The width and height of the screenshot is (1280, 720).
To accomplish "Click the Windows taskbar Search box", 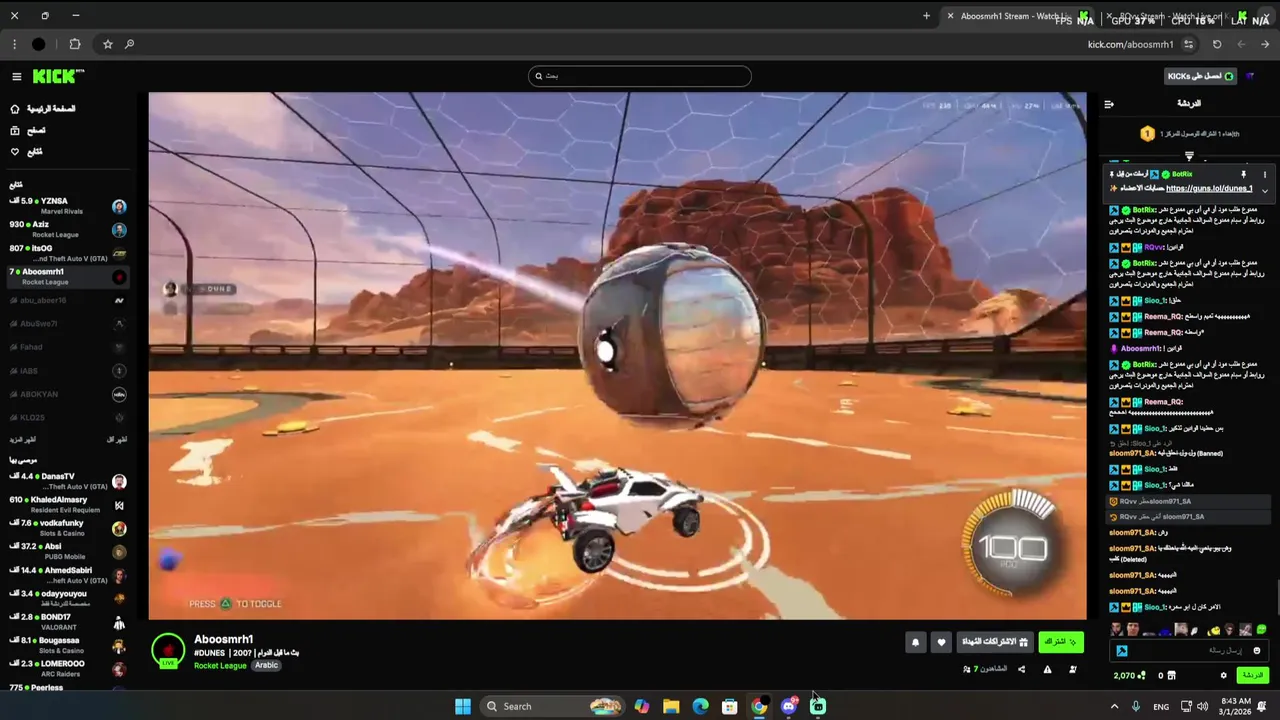I will [x=551, y=706].
